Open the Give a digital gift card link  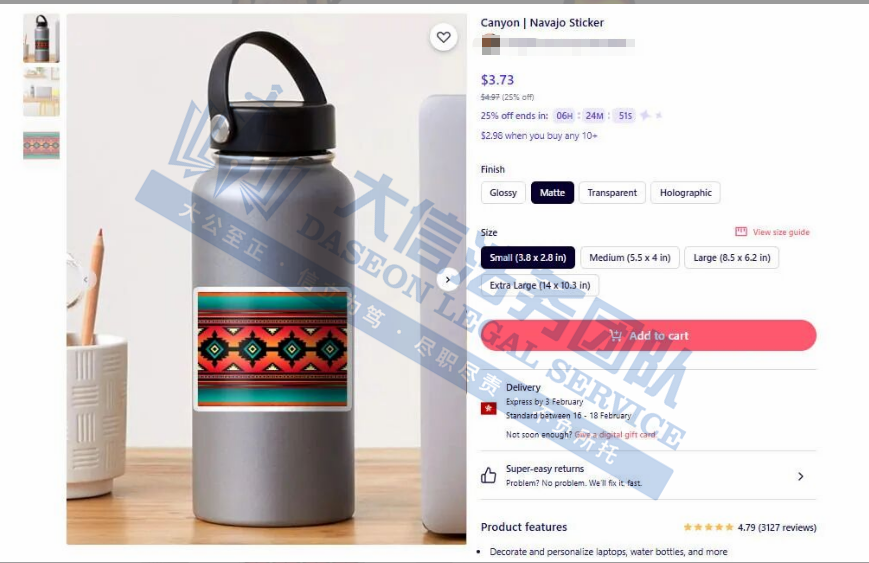click(615, 434)
